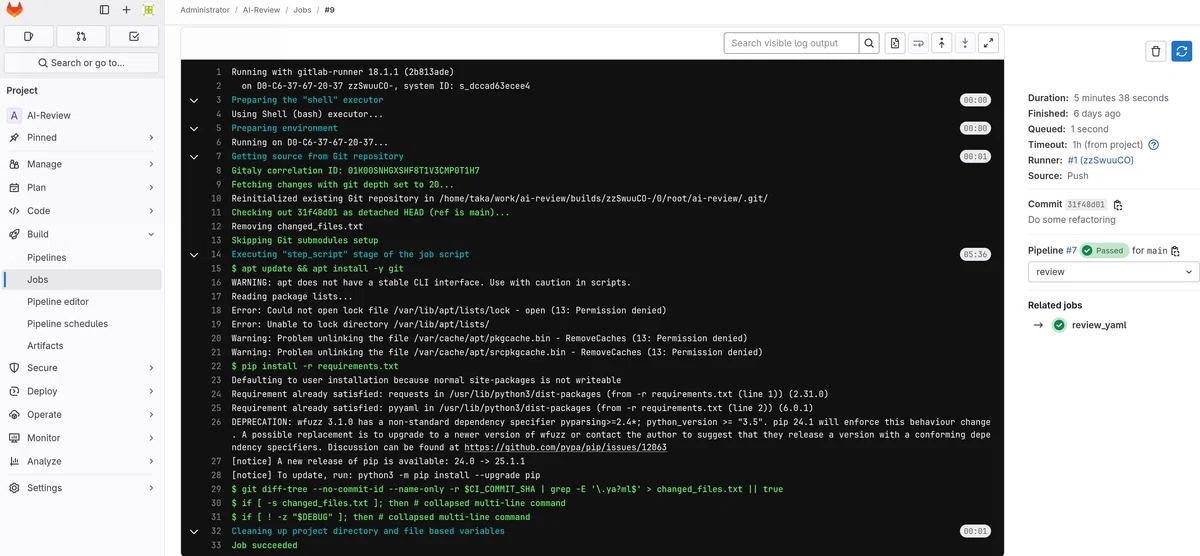This screenshot has height=556, width=1200.
Task: Collapse the Cleaning up project directory section
Action: 194,531
